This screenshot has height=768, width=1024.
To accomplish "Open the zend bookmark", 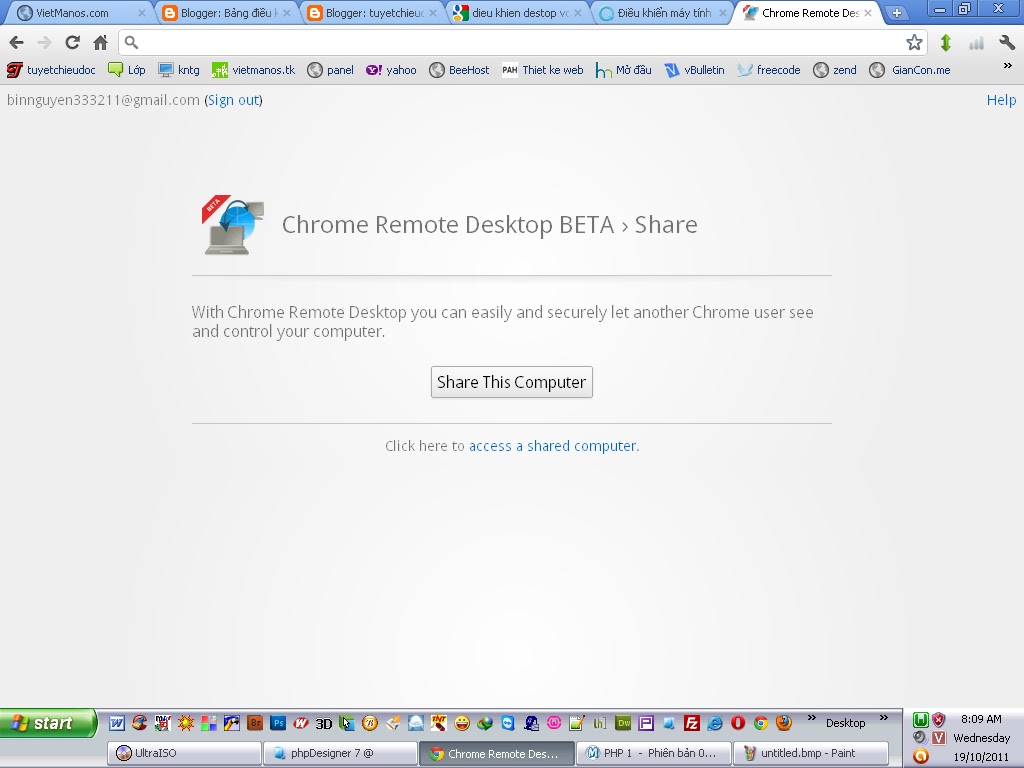I will (x=835, y=70).
